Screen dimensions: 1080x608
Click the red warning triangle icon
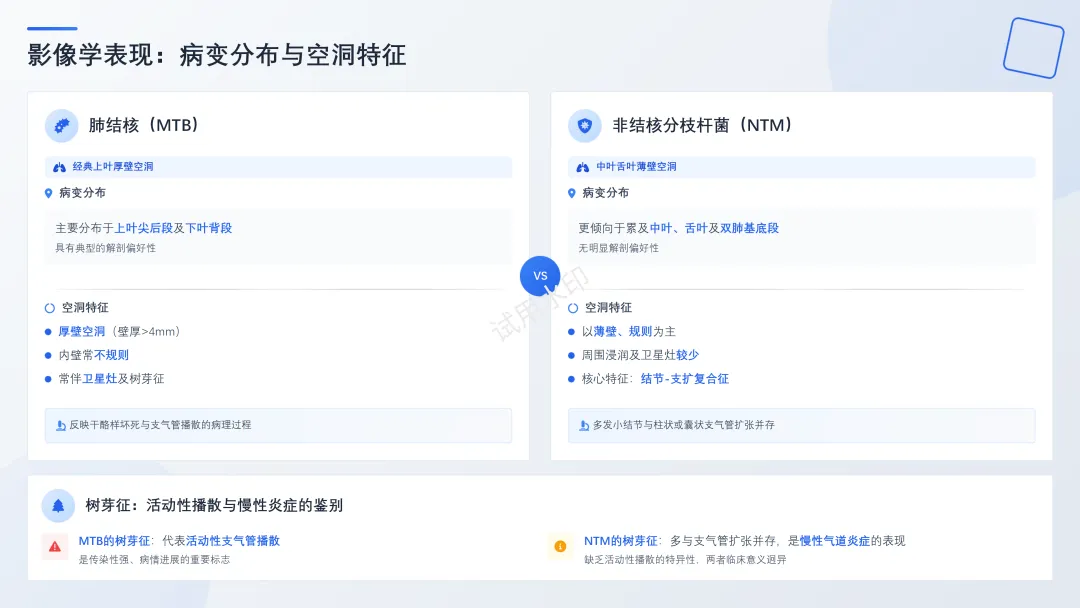pos(55,547)
